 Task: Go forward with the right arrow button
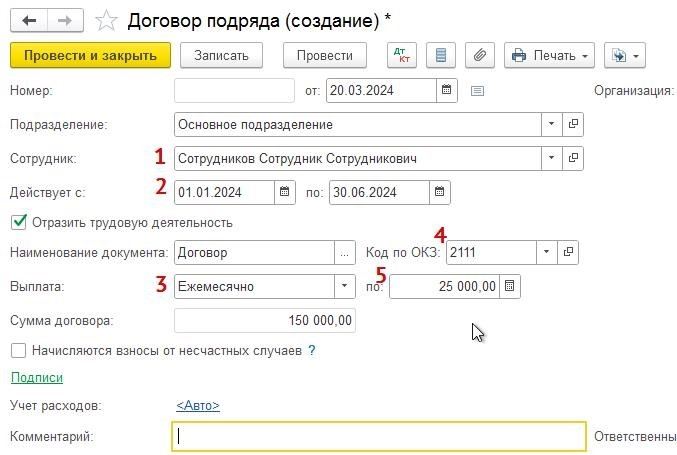pos(65,20)
